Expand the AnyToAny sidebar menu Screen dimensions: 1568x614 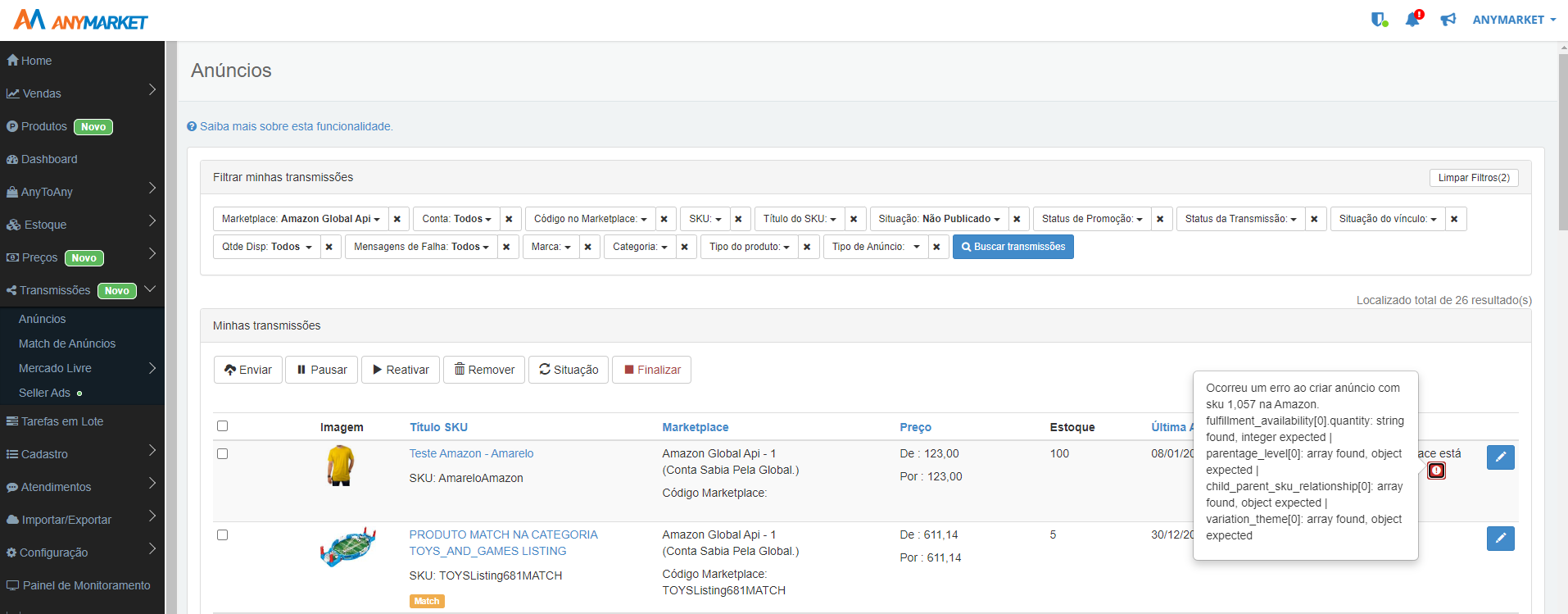point(82,192)
